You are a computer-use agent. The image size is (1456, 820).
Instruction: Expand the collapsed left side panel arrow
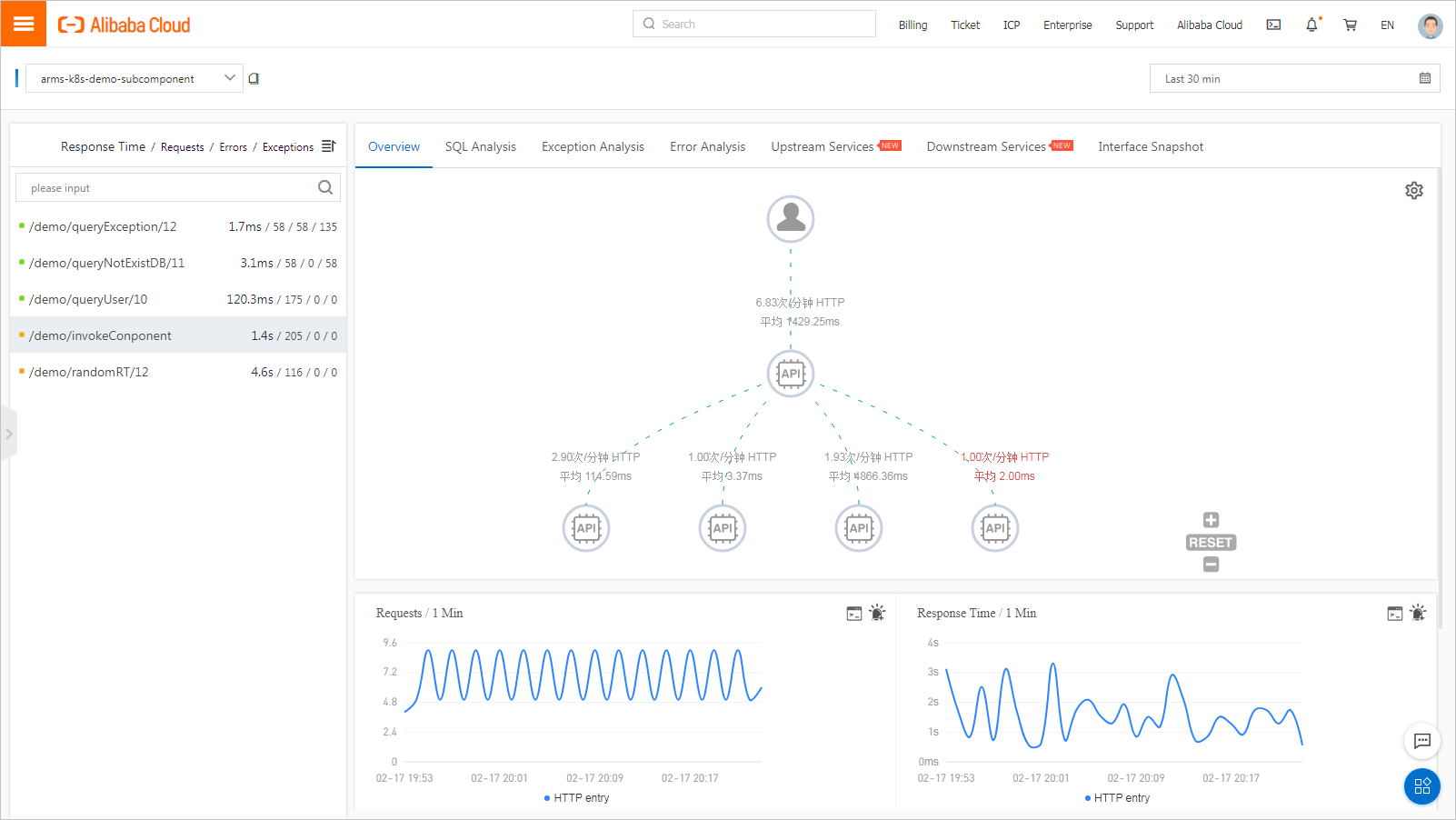pyautogui.click(x=9, y=434)
